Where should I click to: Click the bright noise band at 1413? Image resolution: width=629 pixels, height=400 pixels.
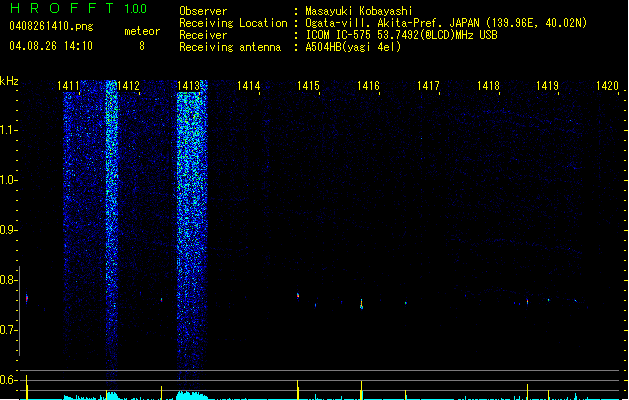pyautogui.click(x=192, y=229)
